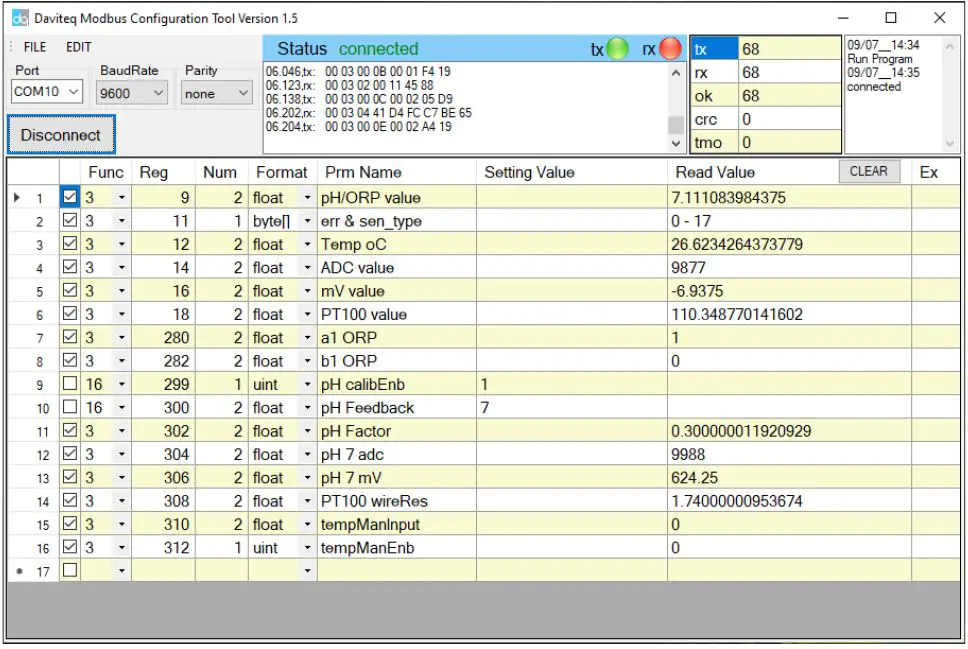Click the Daviteq app logo icon
Screen dimensions: 968x649
[20, 18]
